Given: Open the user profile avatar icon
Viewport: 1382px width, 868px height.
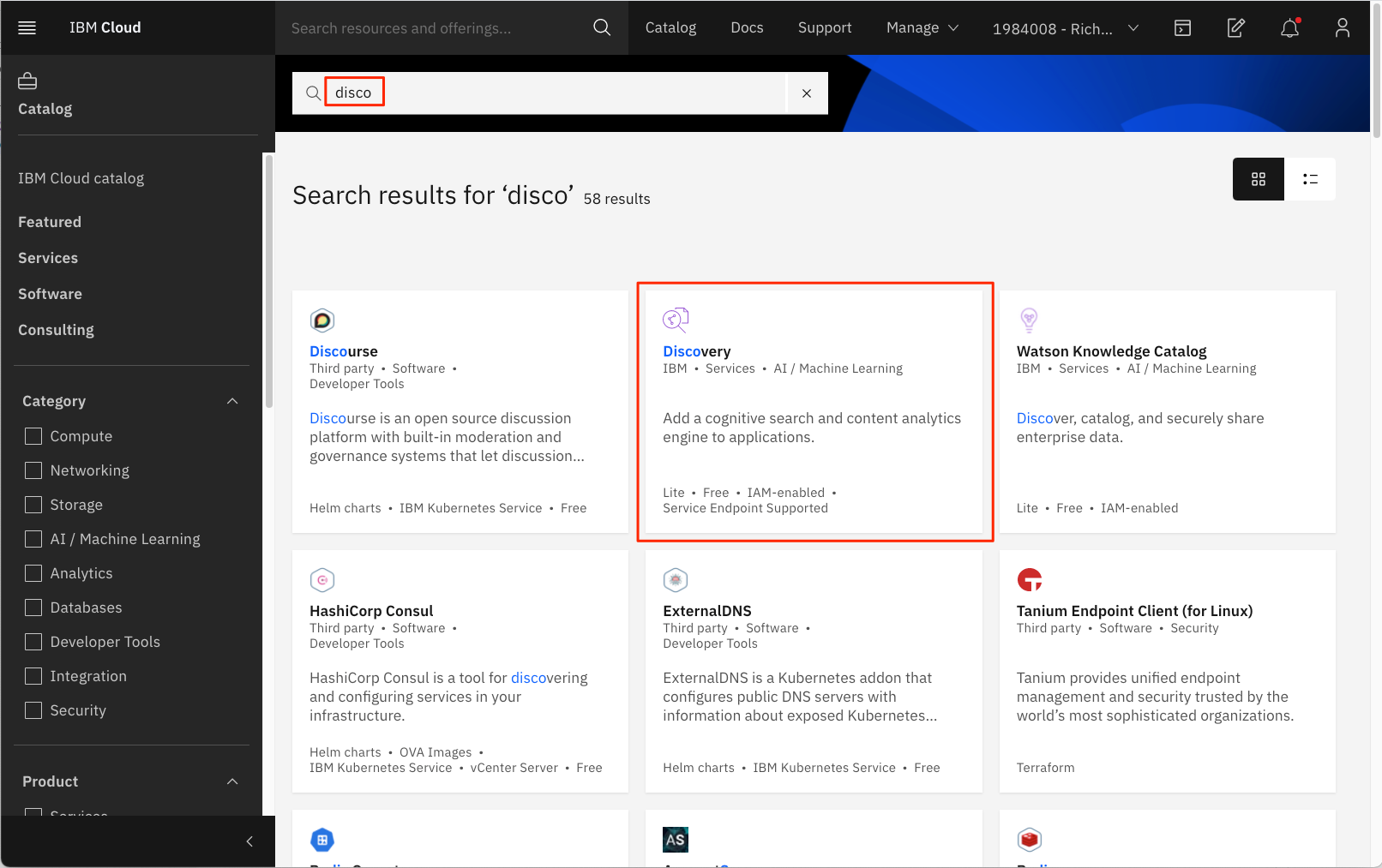Looking at the screenshot, I should click(x=1343, y=27).
